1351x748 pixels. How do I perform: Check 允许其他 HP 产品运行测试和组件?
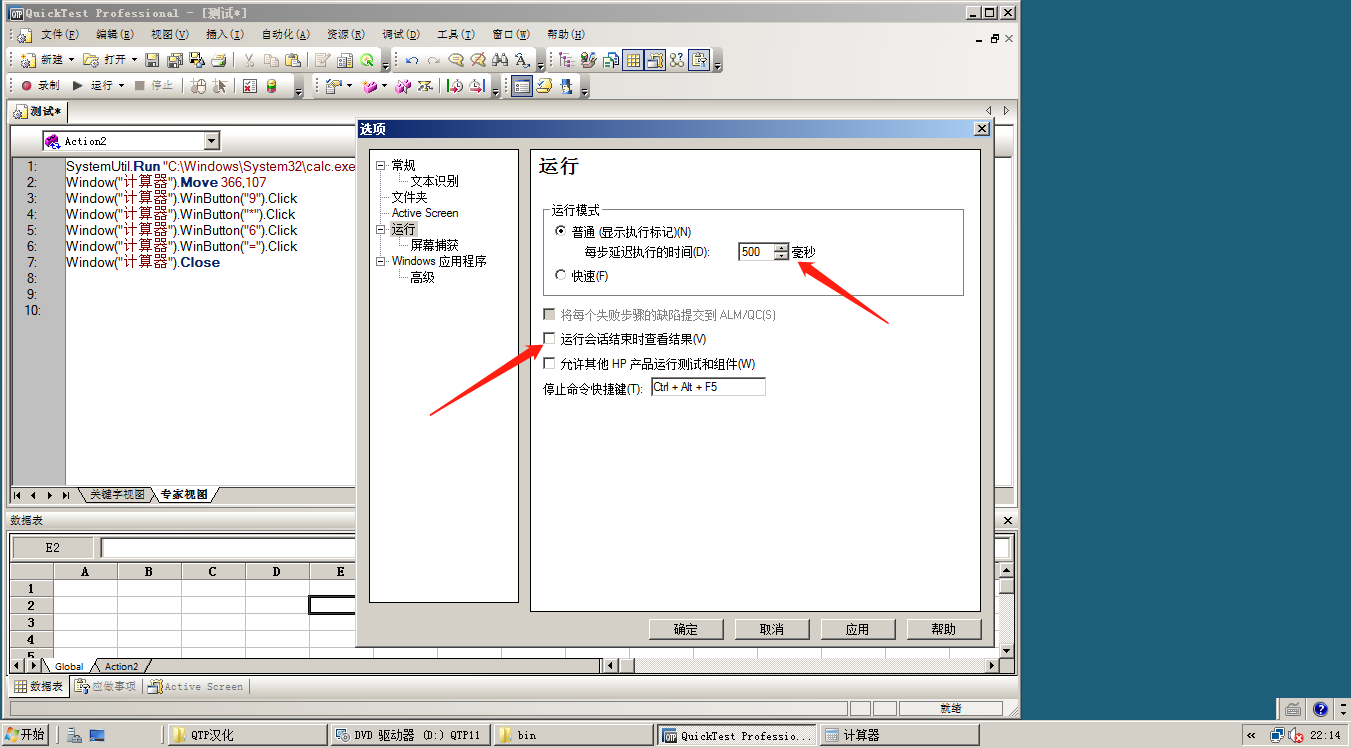(549, 363)
